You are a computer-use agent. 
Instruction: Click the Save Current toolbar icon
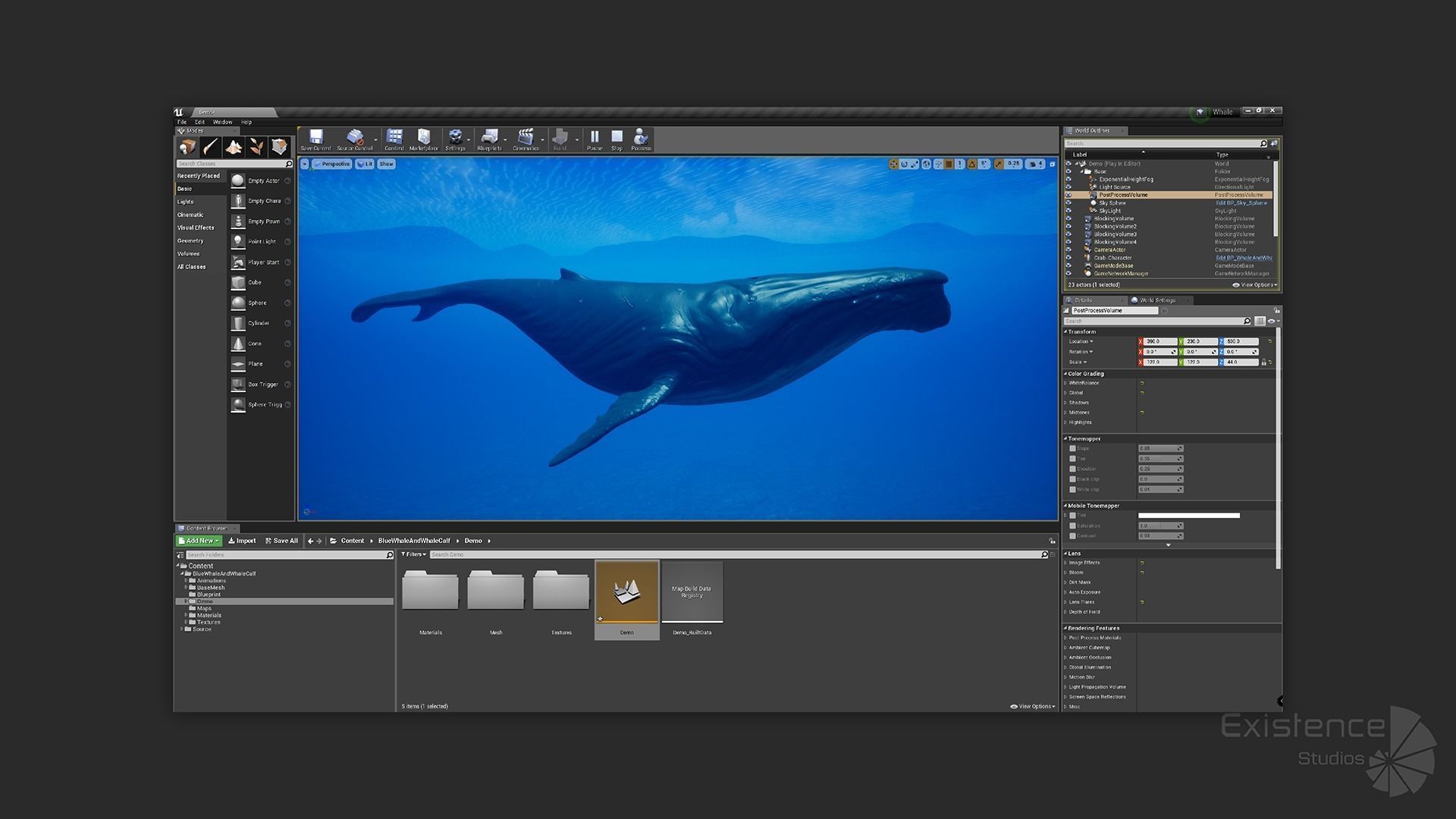316,139
